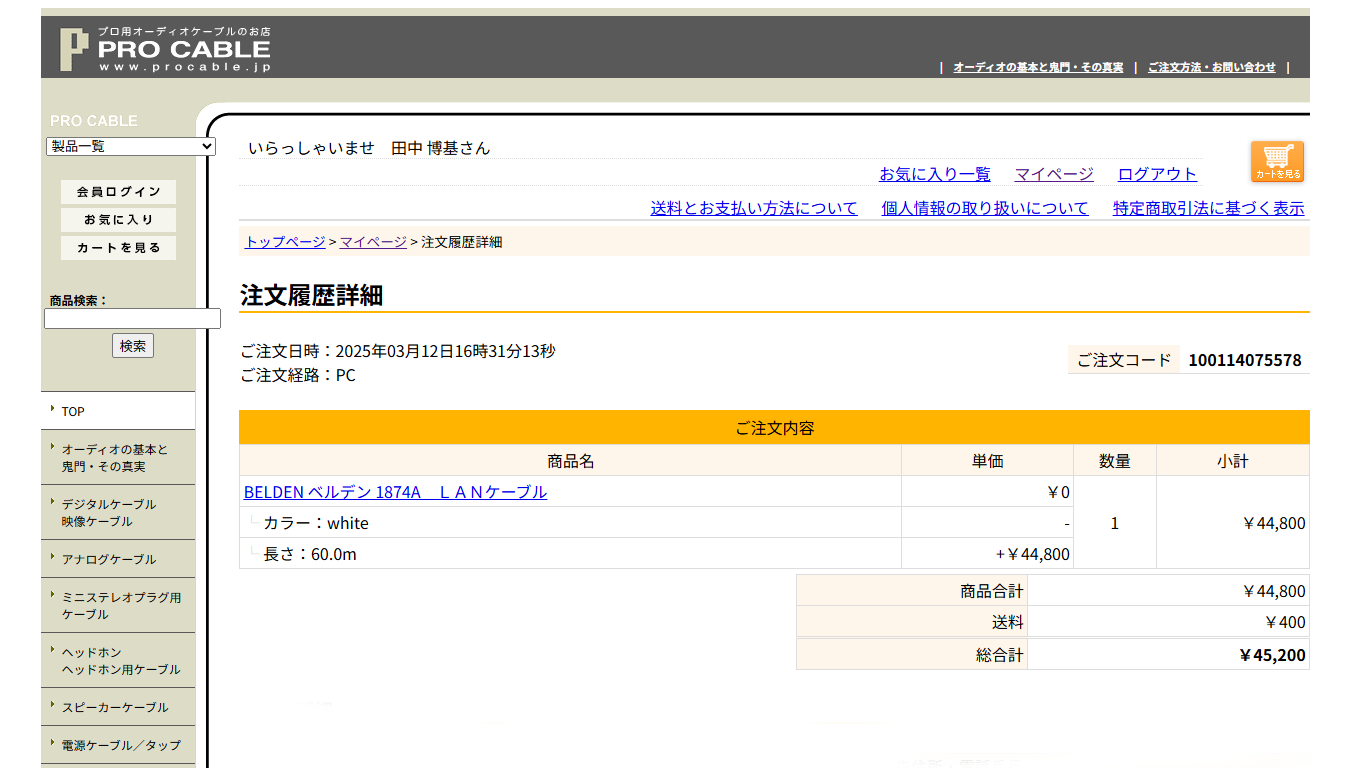Open BELDEN ベルデン 1874A product link
The height and width of the screenshot is (768, 1350).
pos(395,492)
